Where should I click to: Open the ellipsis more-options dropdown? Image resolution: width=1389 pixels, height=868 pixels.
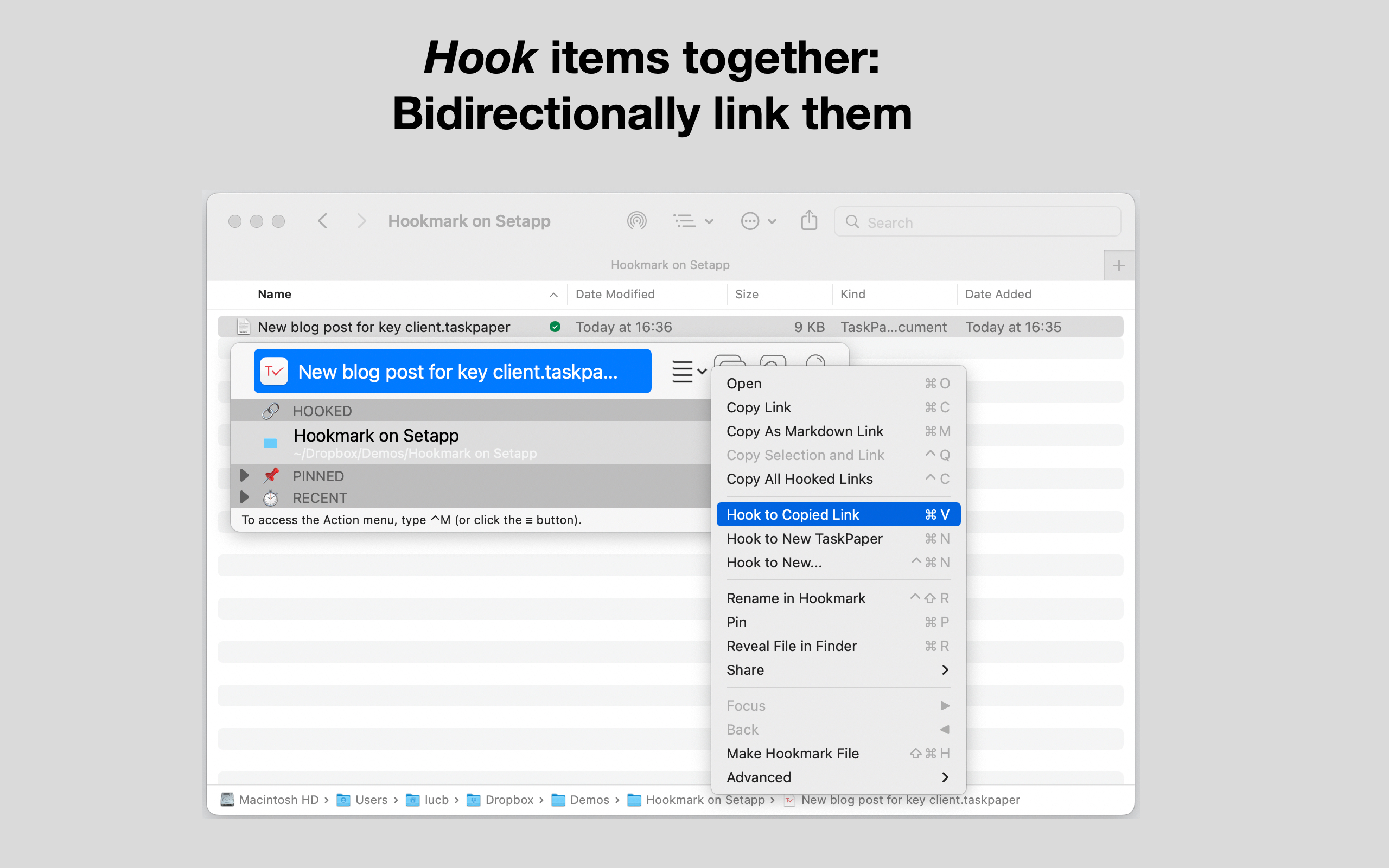tap(750, 220)
